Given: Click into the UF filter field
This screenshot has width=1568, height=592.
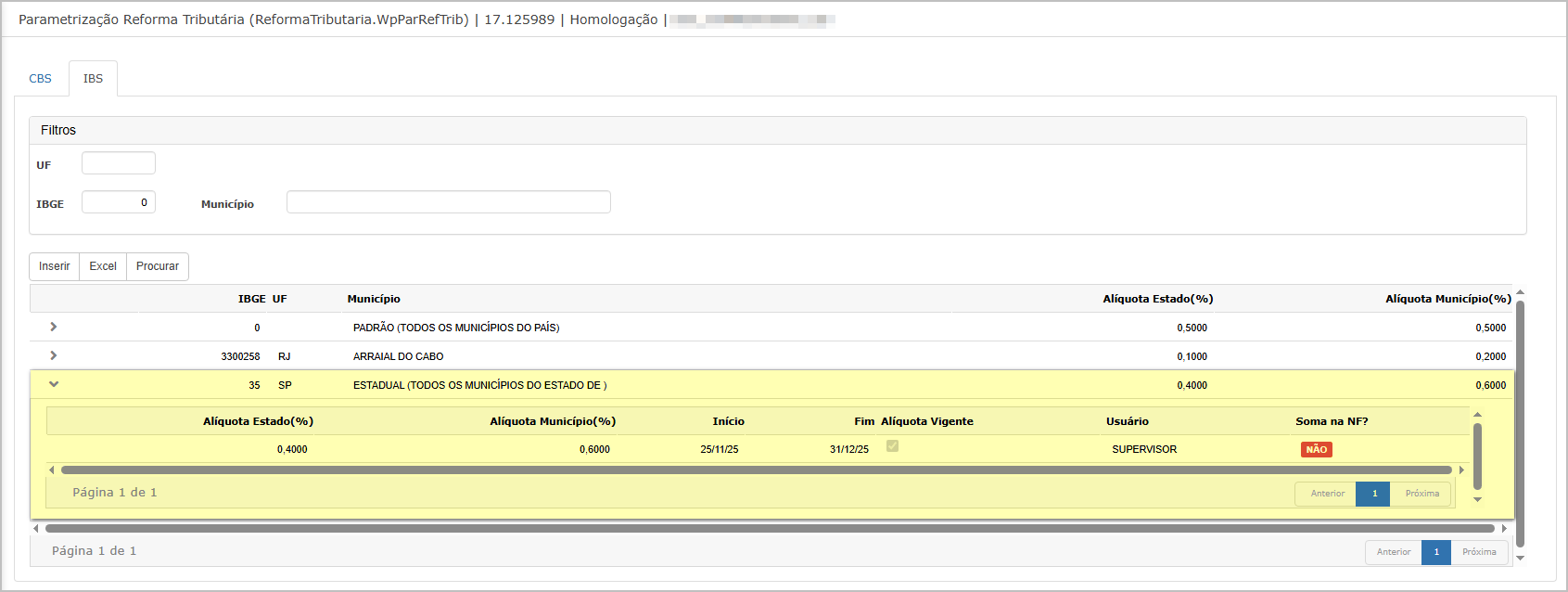Looking at the screenshot, I should coord(119,163).
